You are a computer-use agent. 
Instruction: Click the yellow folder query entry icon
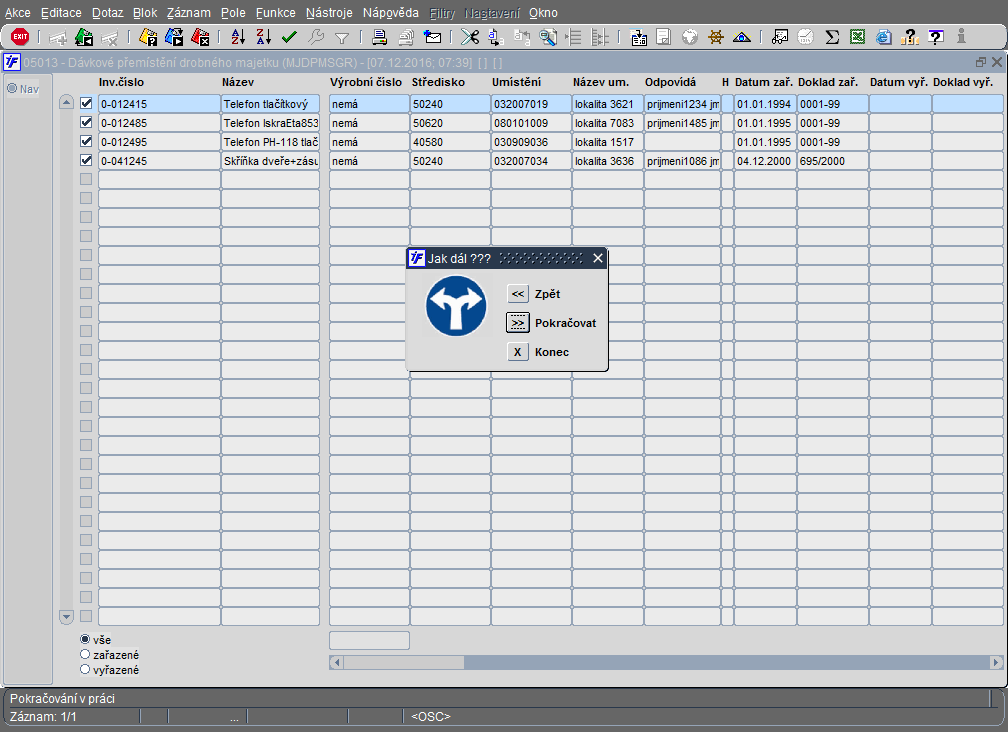pyautogui.click(x=148, y=37)
